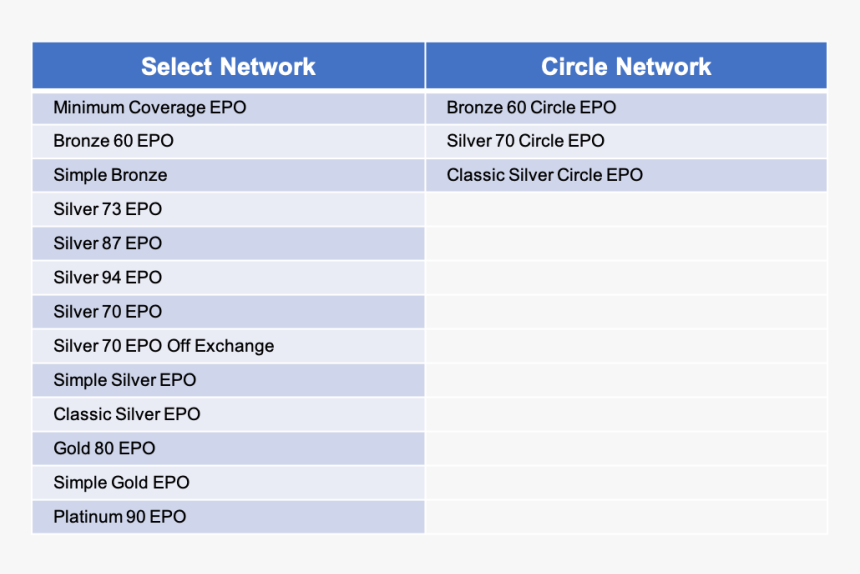
Task: Click the Silver 87 EPO entry
Action: click(x=228, y=243)
